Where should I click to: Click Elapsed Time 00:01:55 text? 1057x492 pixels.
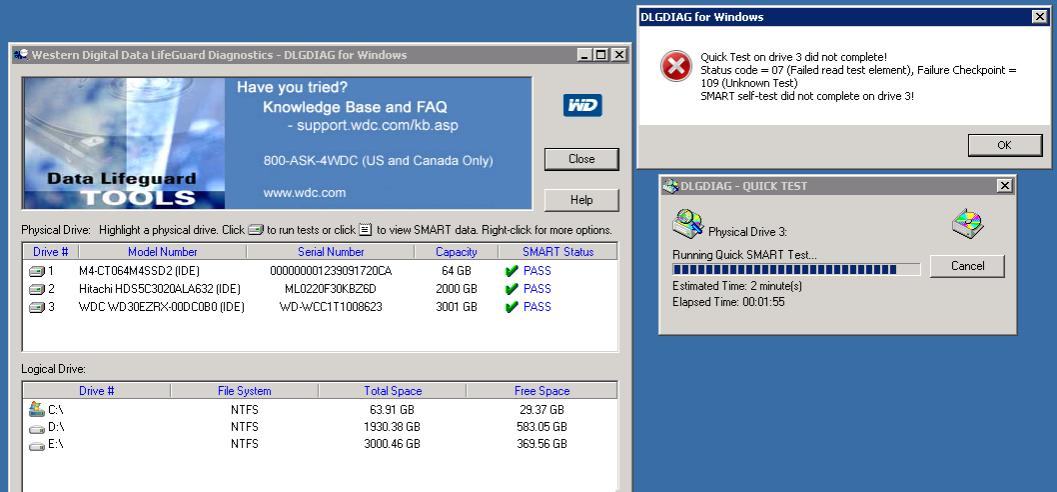729,303
